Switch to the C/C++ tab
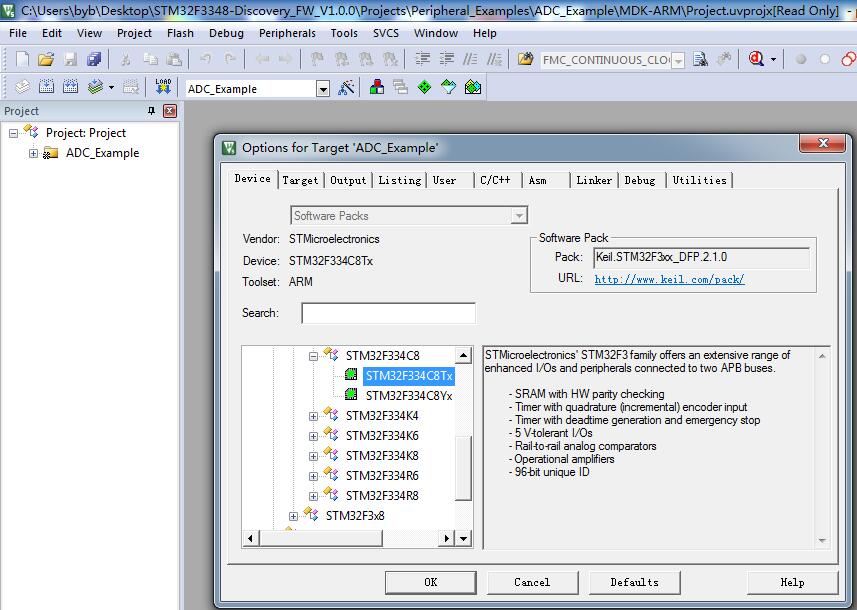The width and height of the screenshot is (857, 610). (x=495, y=180)
